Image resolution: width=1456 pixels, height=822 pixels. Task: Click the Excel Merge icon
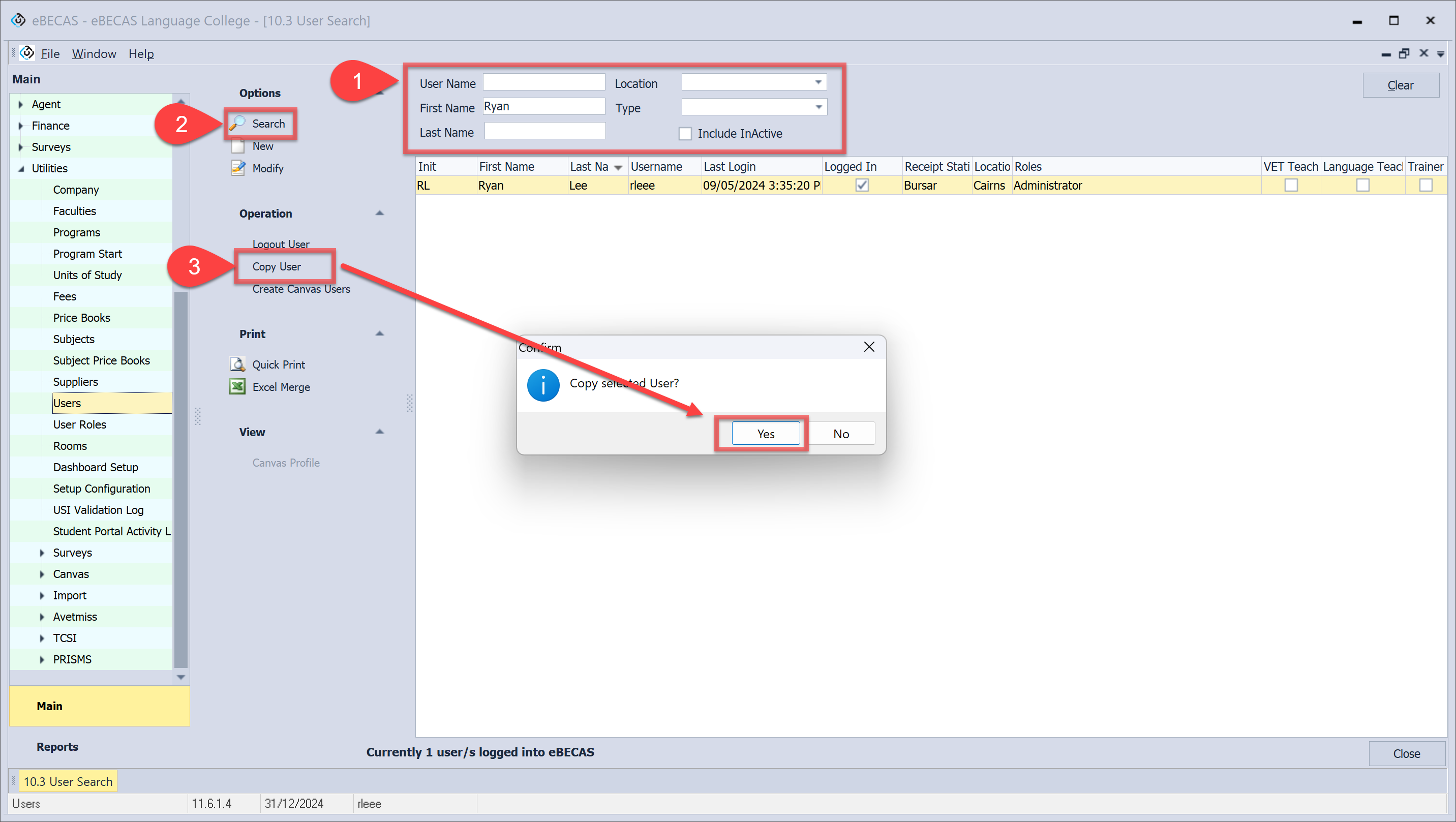coord(237,387)
